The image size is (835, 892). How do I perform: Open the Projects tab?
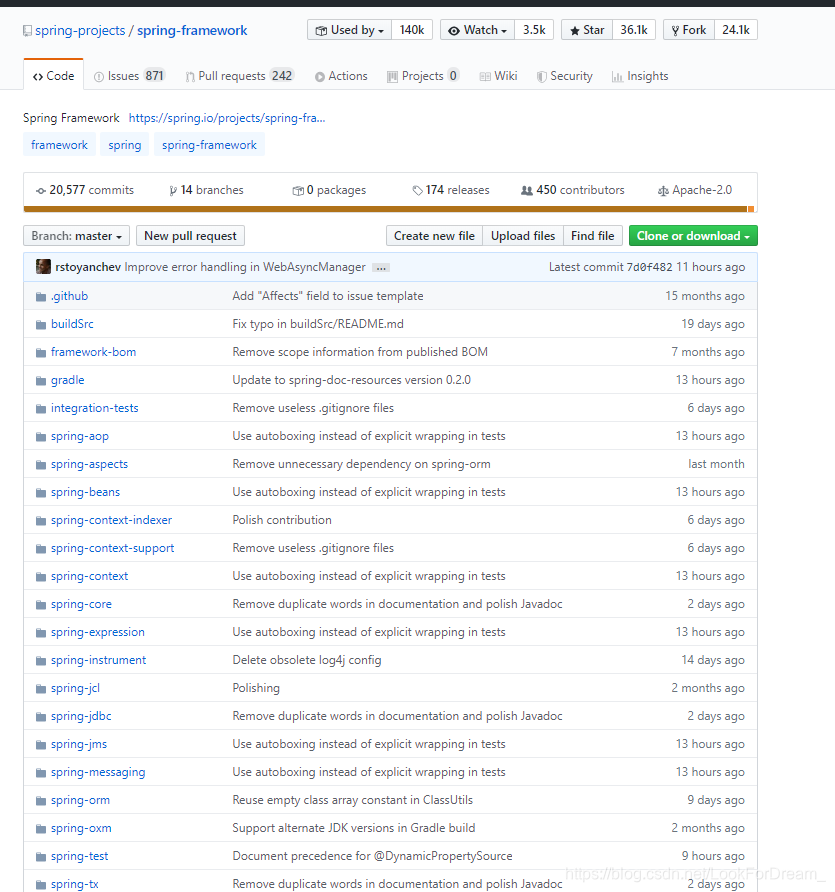423,76
